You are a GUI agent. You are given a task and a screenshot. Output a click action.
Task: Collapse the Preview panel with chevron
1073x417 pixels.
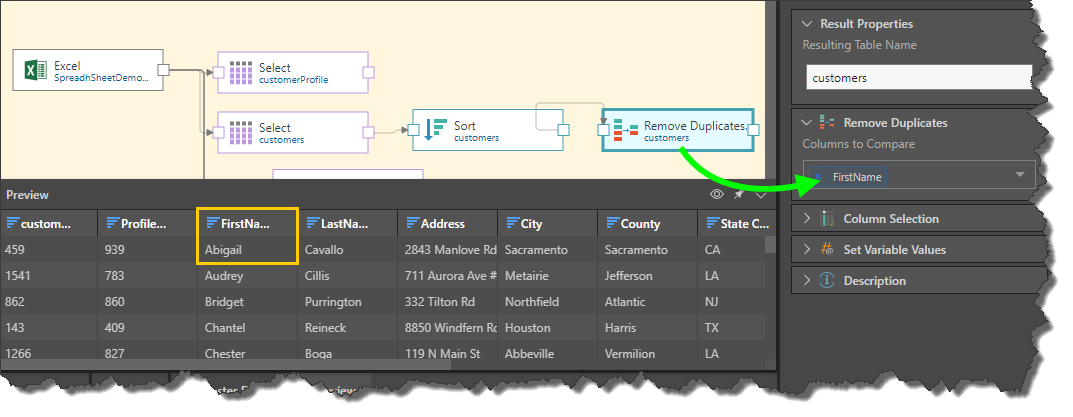760,195
